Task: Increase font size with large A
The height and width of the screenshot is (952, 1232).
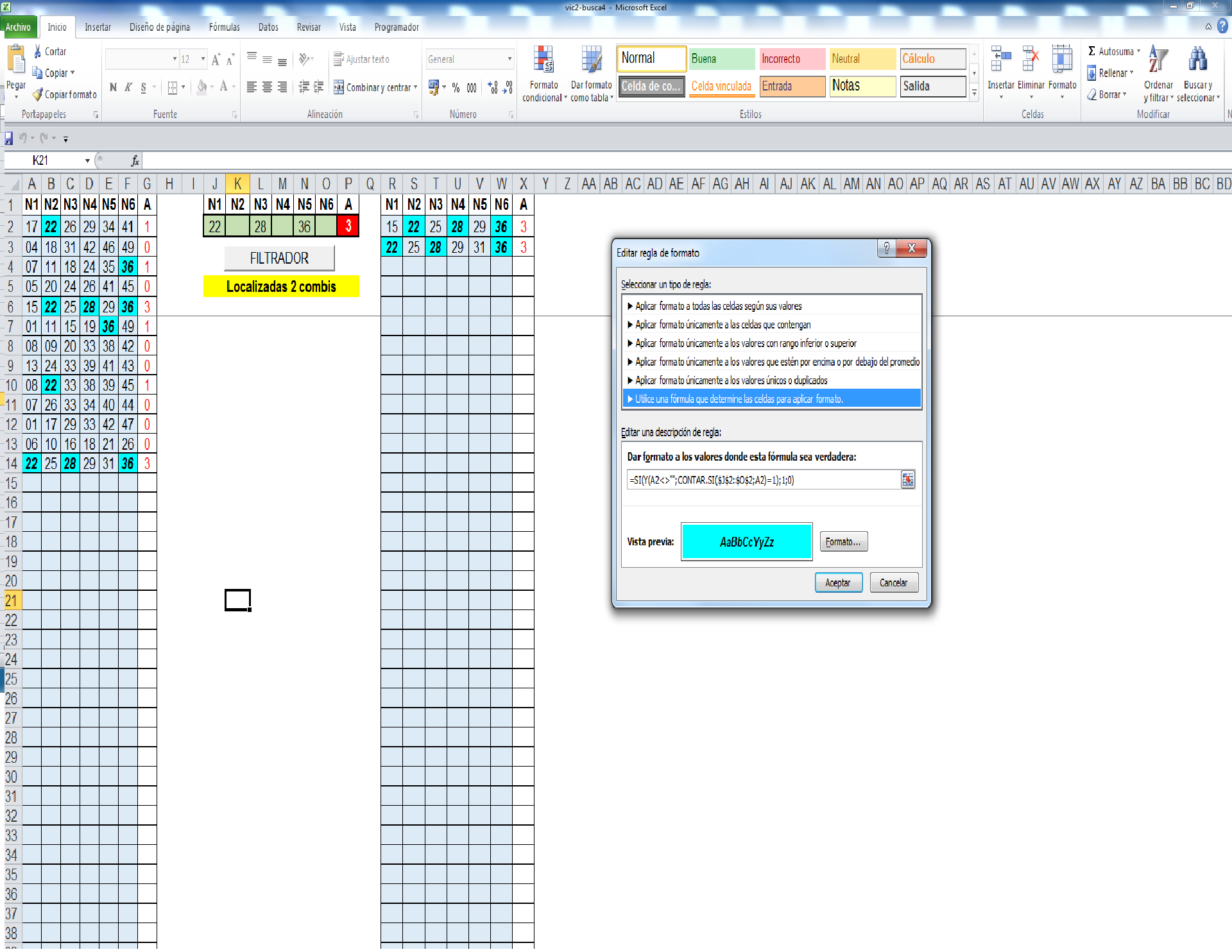Action: pyautogui.click(x=216, y=59)
